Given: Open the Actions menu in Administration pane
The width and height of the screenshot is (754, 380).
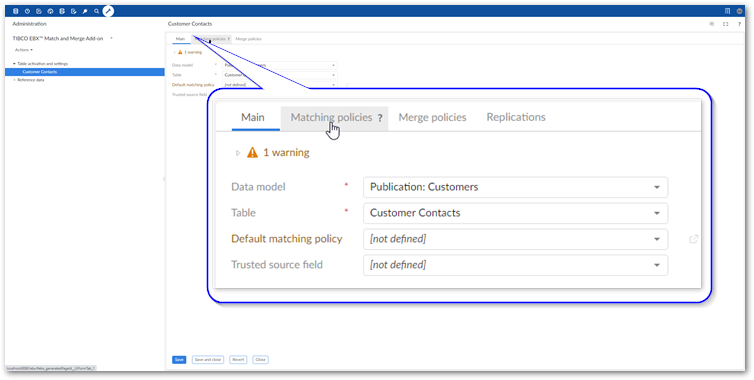Looking at the screenshot, I should click(24, 50).
